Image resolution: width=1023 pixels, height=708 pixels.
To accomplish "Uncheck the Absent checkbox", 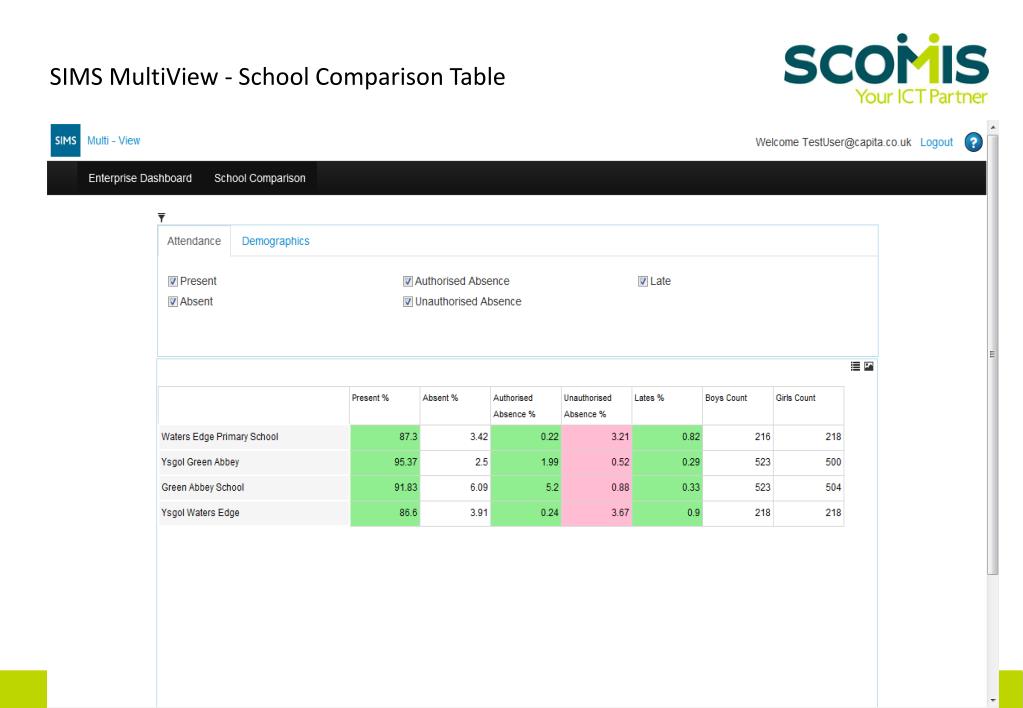I will (173, 301).
